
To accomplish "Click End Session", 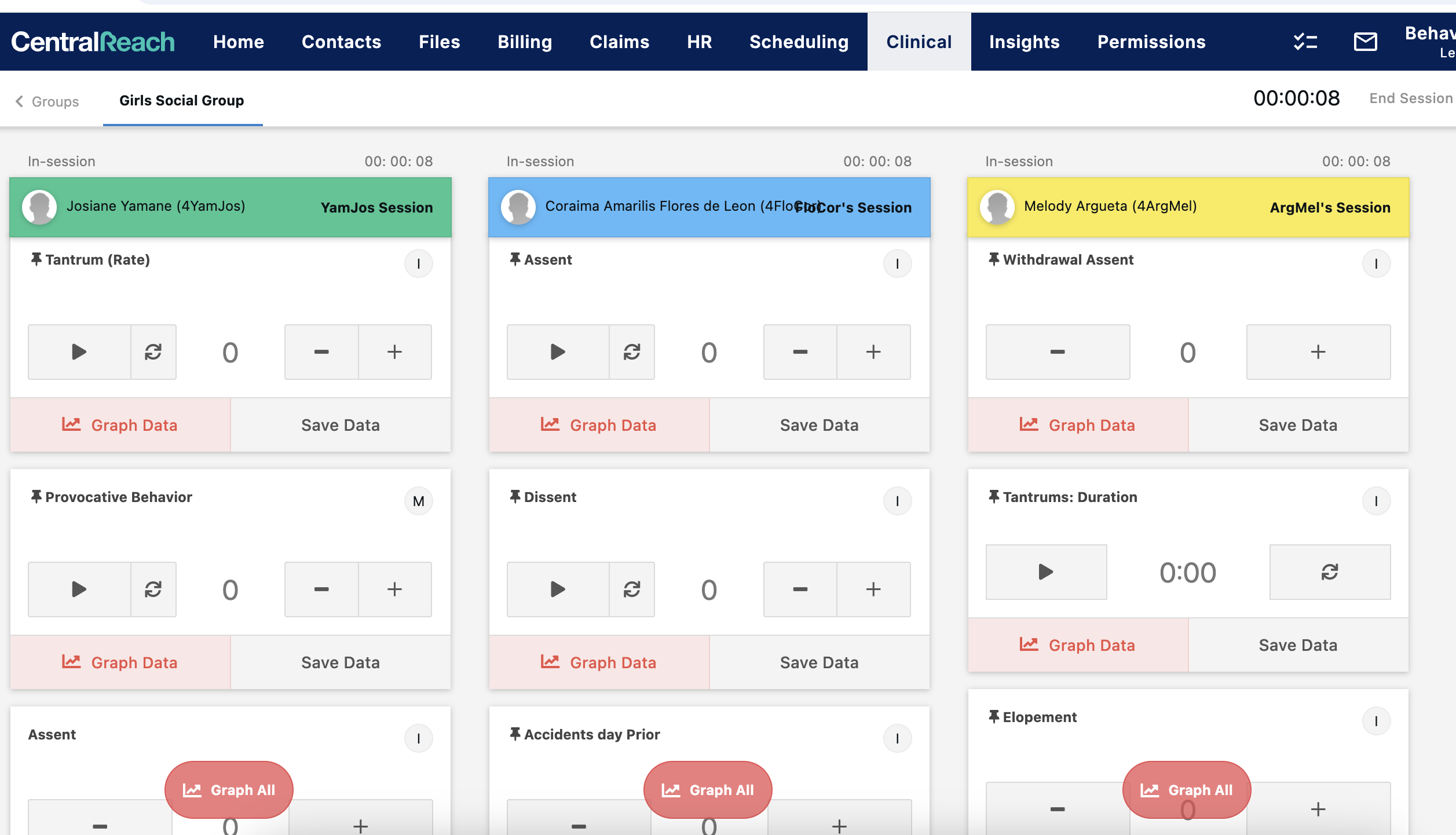I will click(1410, 98).
